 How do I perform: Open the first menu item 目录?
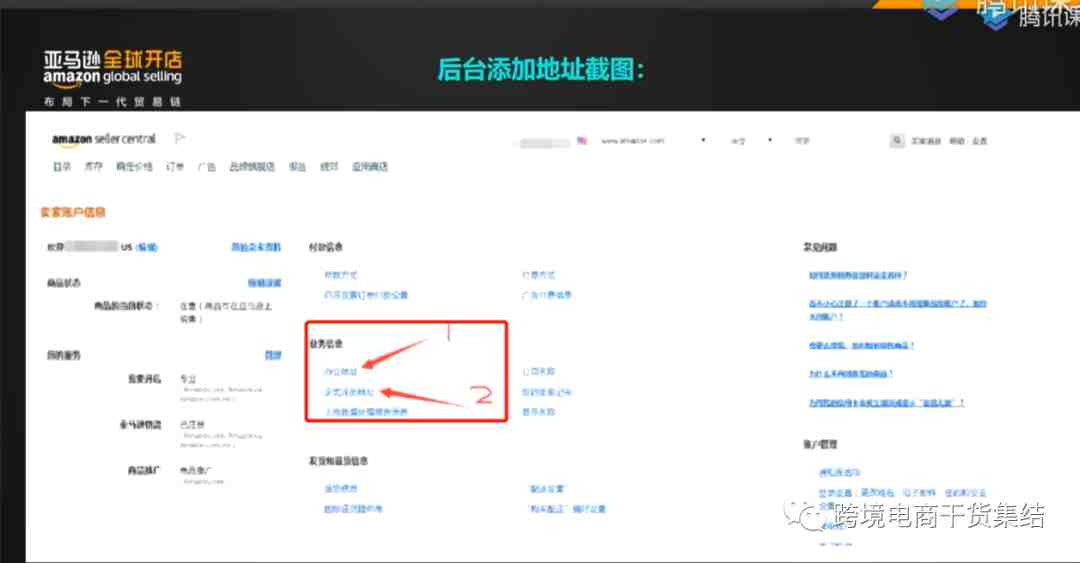coord(62,167)
